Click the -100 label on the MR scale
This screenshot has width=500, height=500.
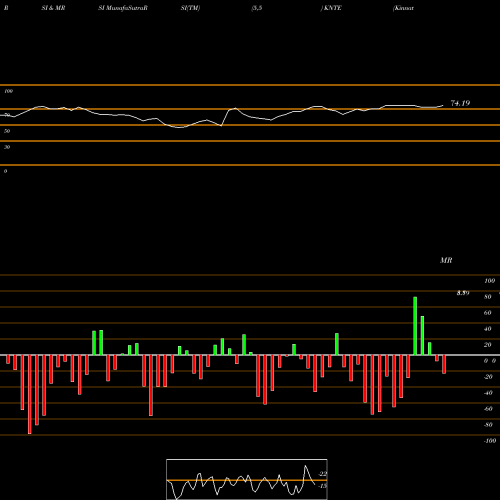point(490,441)
